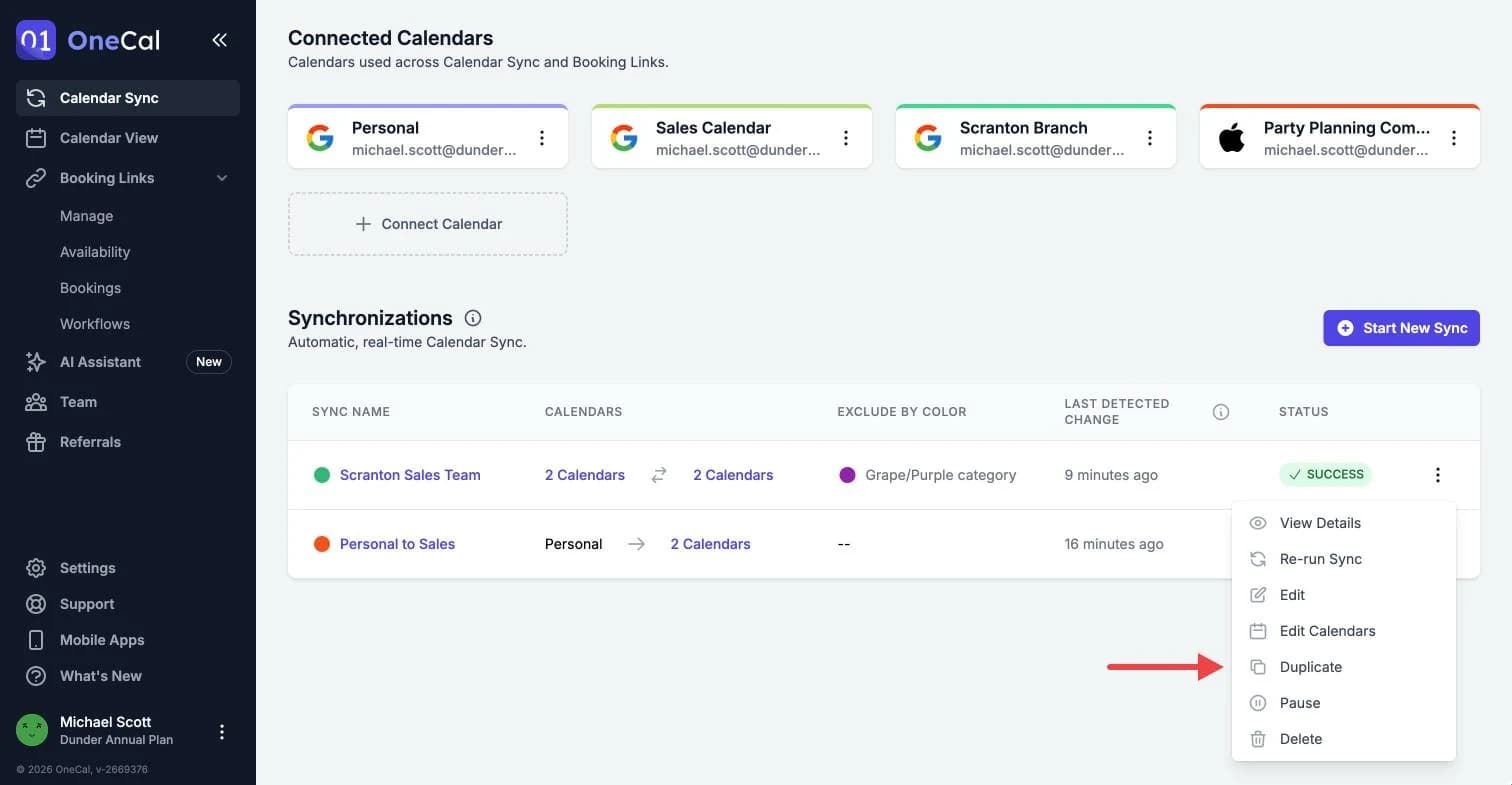Collapse the sidebar with double-chevron icon
The image size is (1512, 785).
click(x=219, y=40)
